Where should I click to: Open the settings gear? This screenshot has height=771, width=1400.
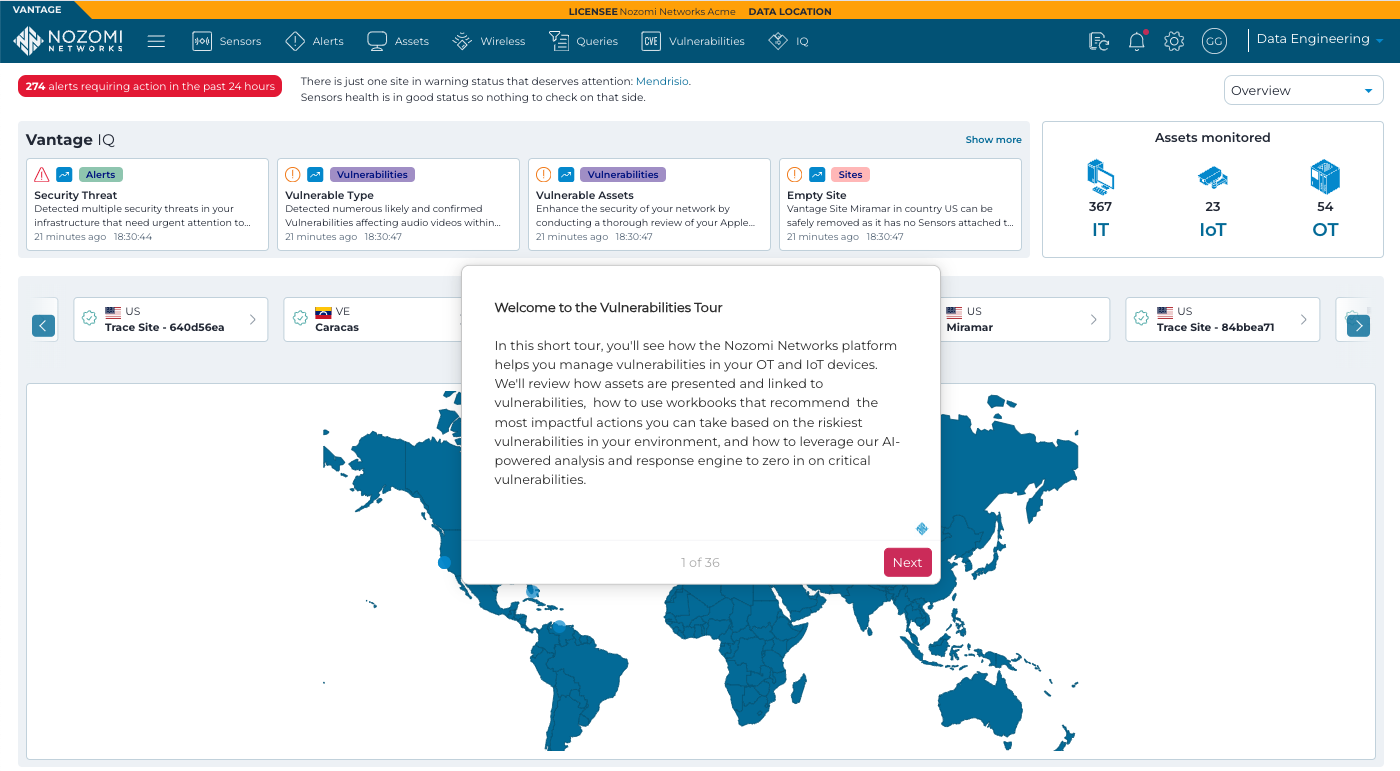[1174, 41]
